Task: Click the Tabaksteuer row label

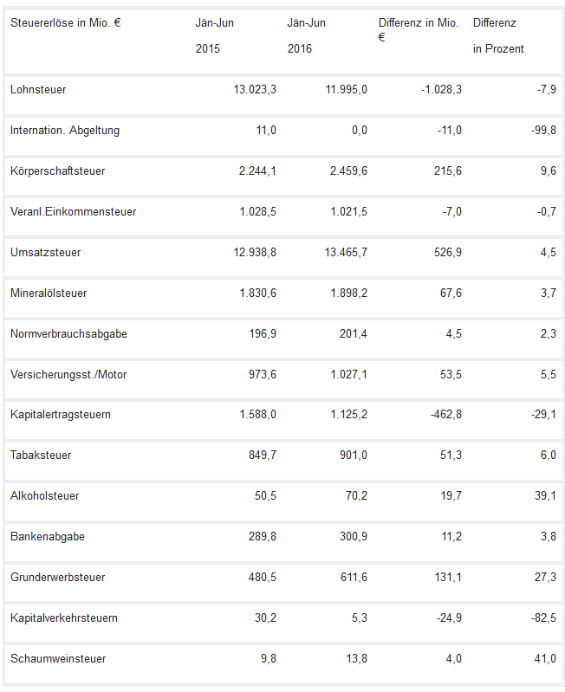Action: coord(41,455)
